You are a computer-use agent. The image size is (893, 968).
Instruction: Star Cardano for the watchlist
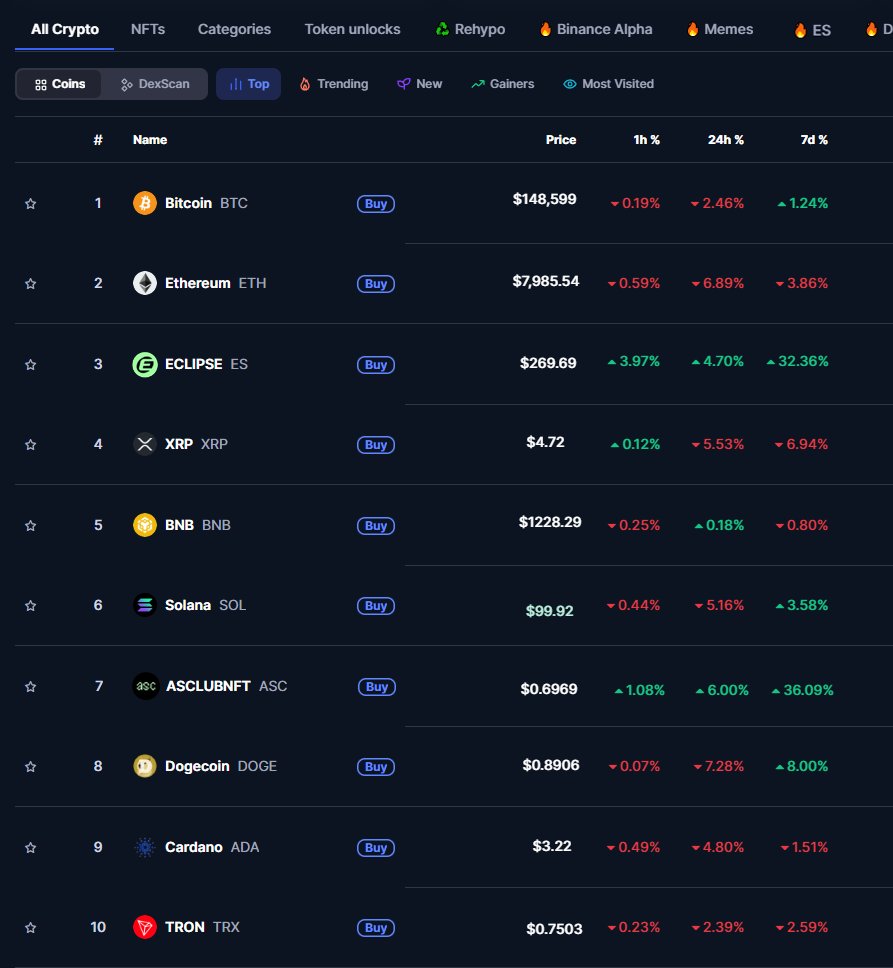pyautogui.click(x=30, y=848)
